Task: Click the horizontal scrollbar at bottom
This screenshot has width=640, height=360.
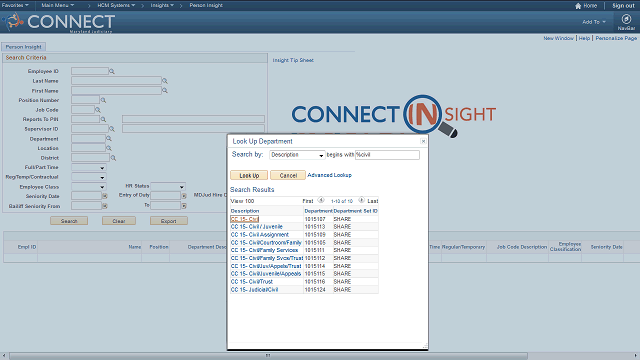Action: tap(268, 356)
